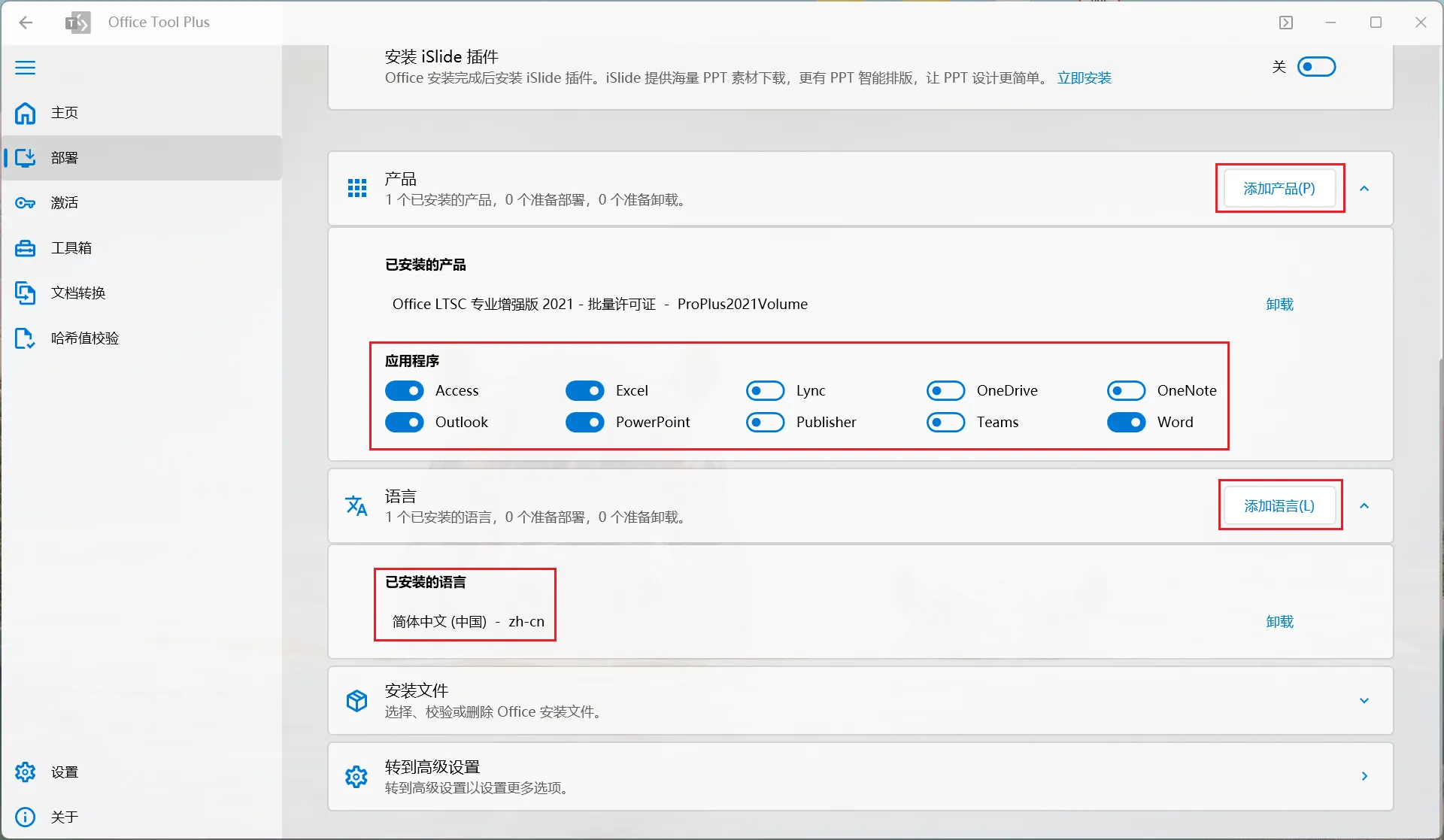Collapse the 语言 languages section chevron
The width and height of the screenshot is (1444, 840).
1364,505
